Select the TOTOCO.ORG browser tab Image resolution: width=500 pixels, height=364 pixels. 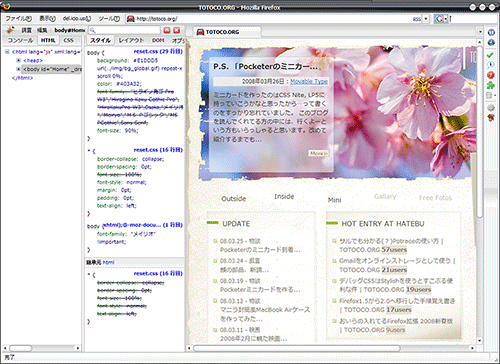pyautogui.click(x=227, y=32)
